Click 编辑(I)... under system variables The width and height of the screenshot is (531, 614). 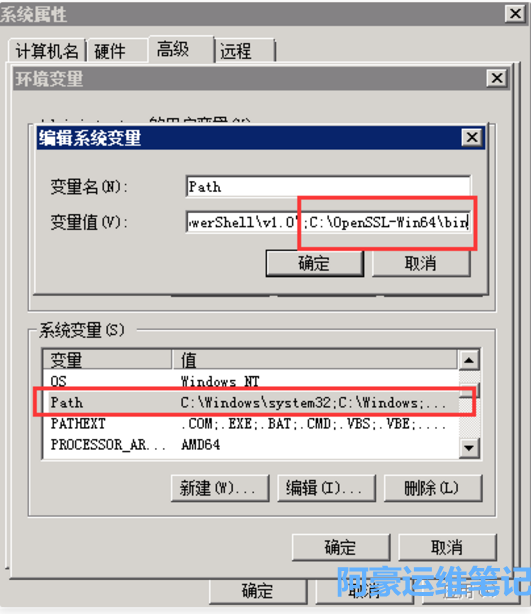(x=326, y=488)
